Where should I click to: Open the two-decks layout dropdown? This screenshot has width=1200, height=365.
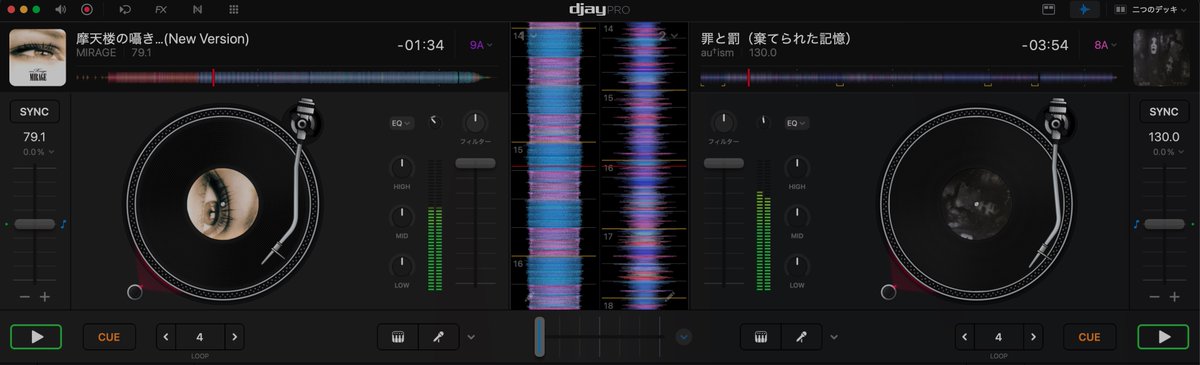[1151, 9]
